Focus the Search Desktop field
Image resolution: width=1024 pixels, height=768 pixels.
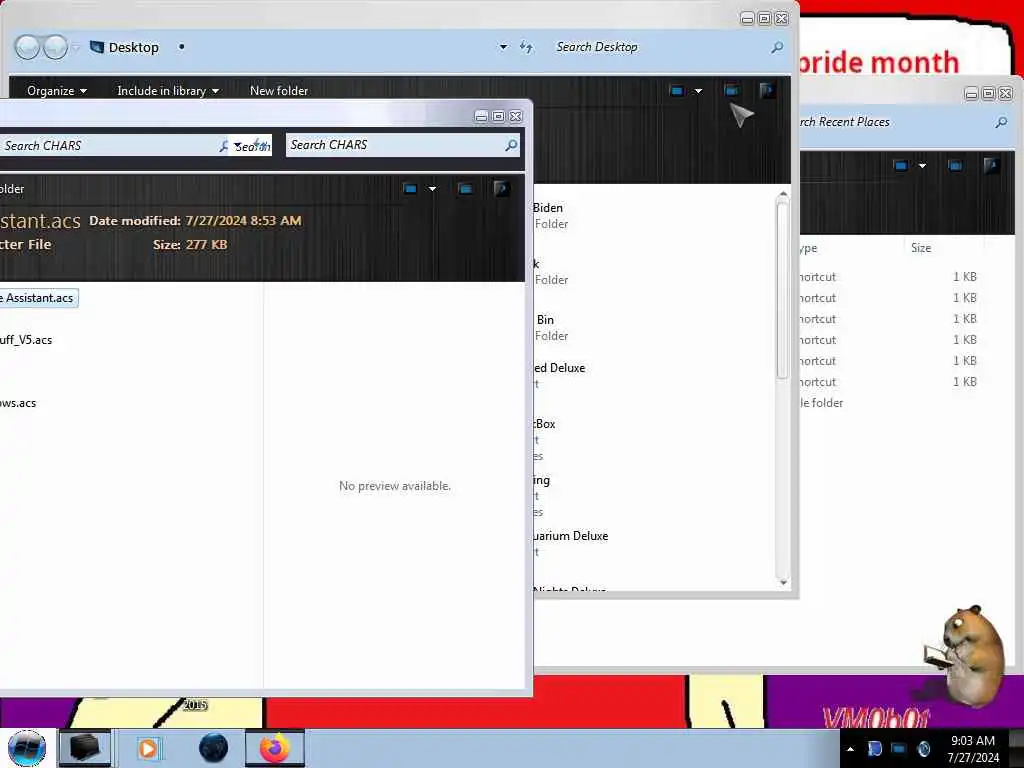pos(660,47)
